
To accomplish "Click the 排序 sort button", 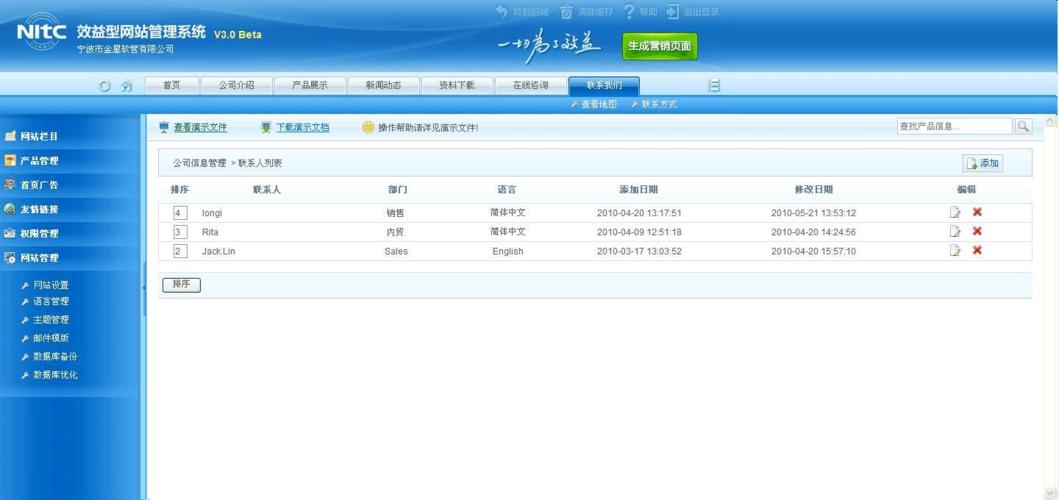I will (x=181, y=284).
